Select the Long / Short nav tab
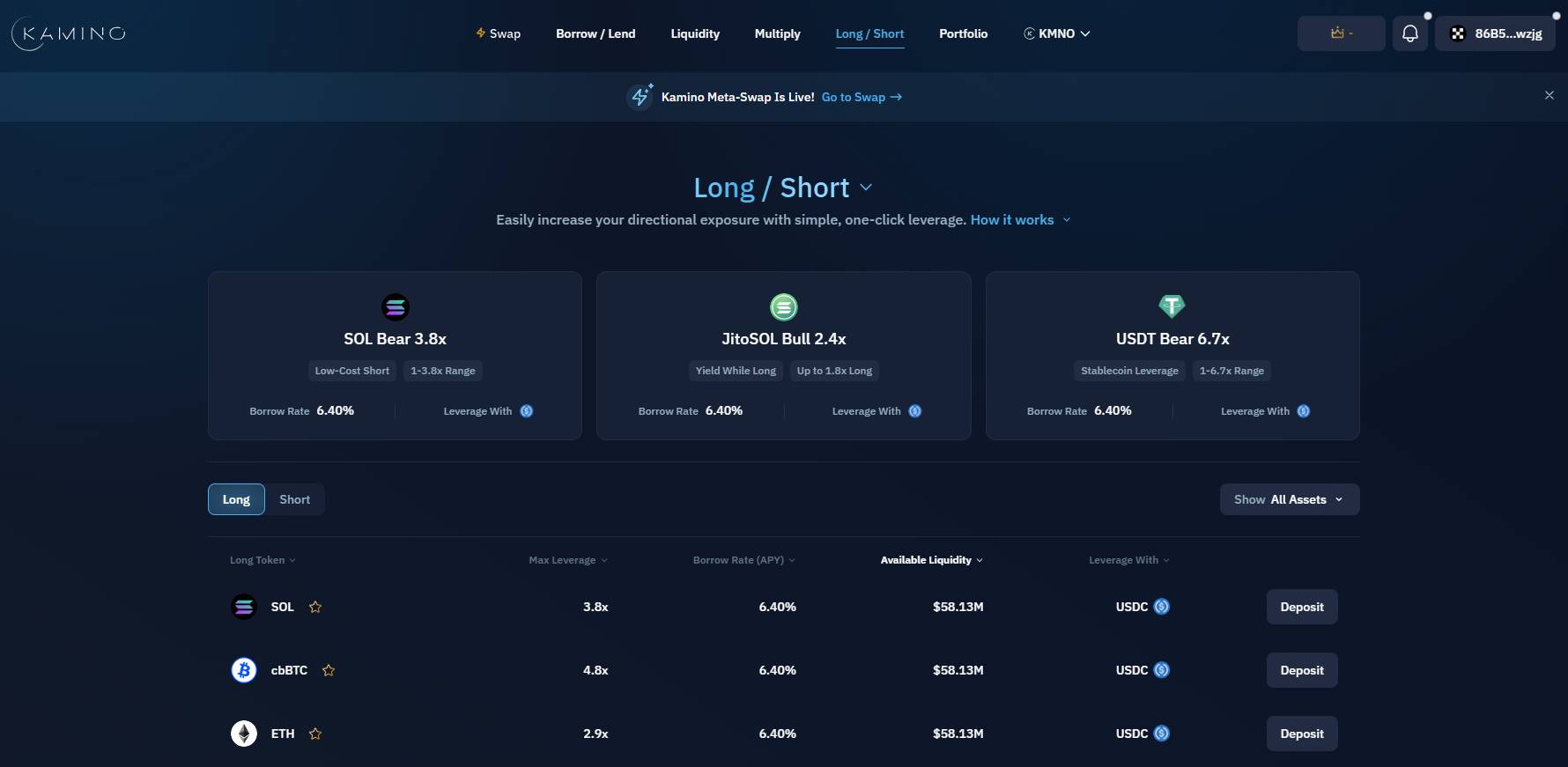The image size is (1568, 767). point(870,33)
